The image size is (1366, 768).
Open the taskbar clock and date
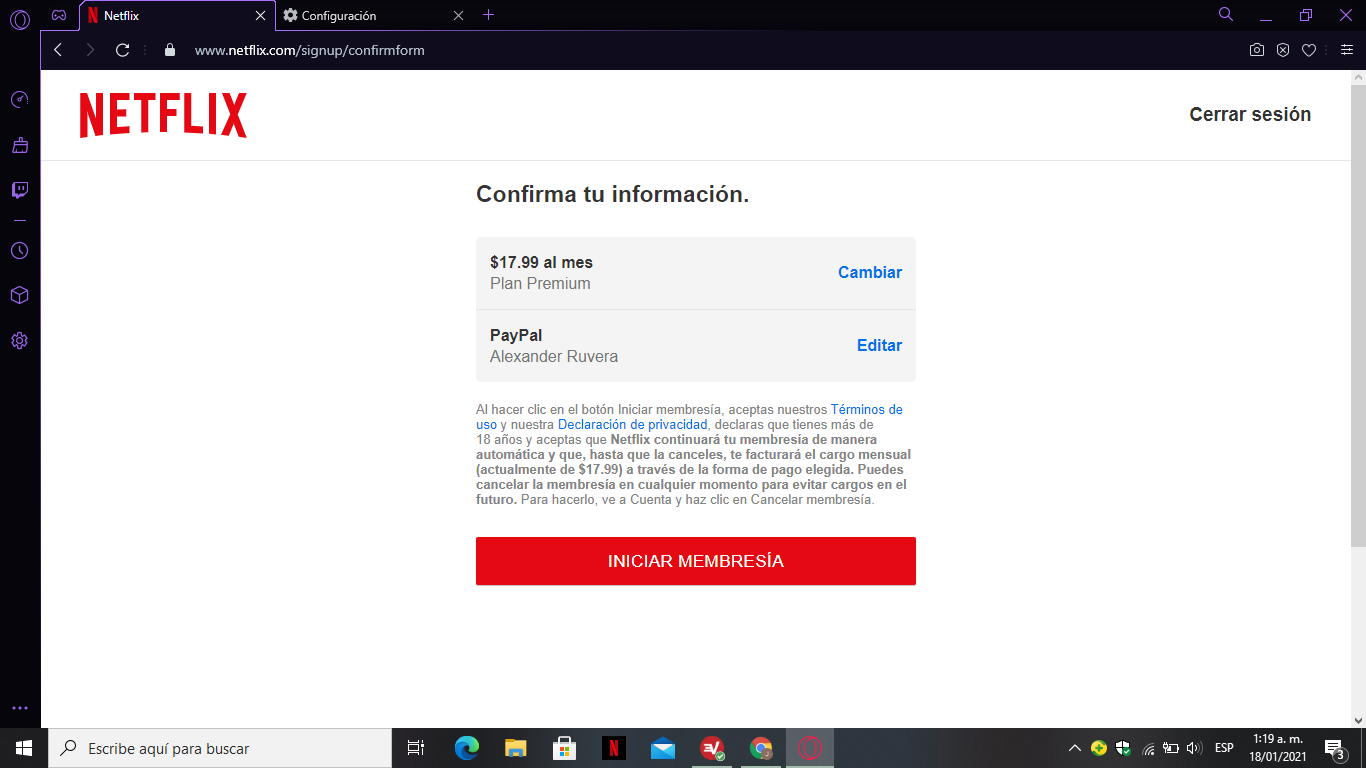tap(1279, 748)
